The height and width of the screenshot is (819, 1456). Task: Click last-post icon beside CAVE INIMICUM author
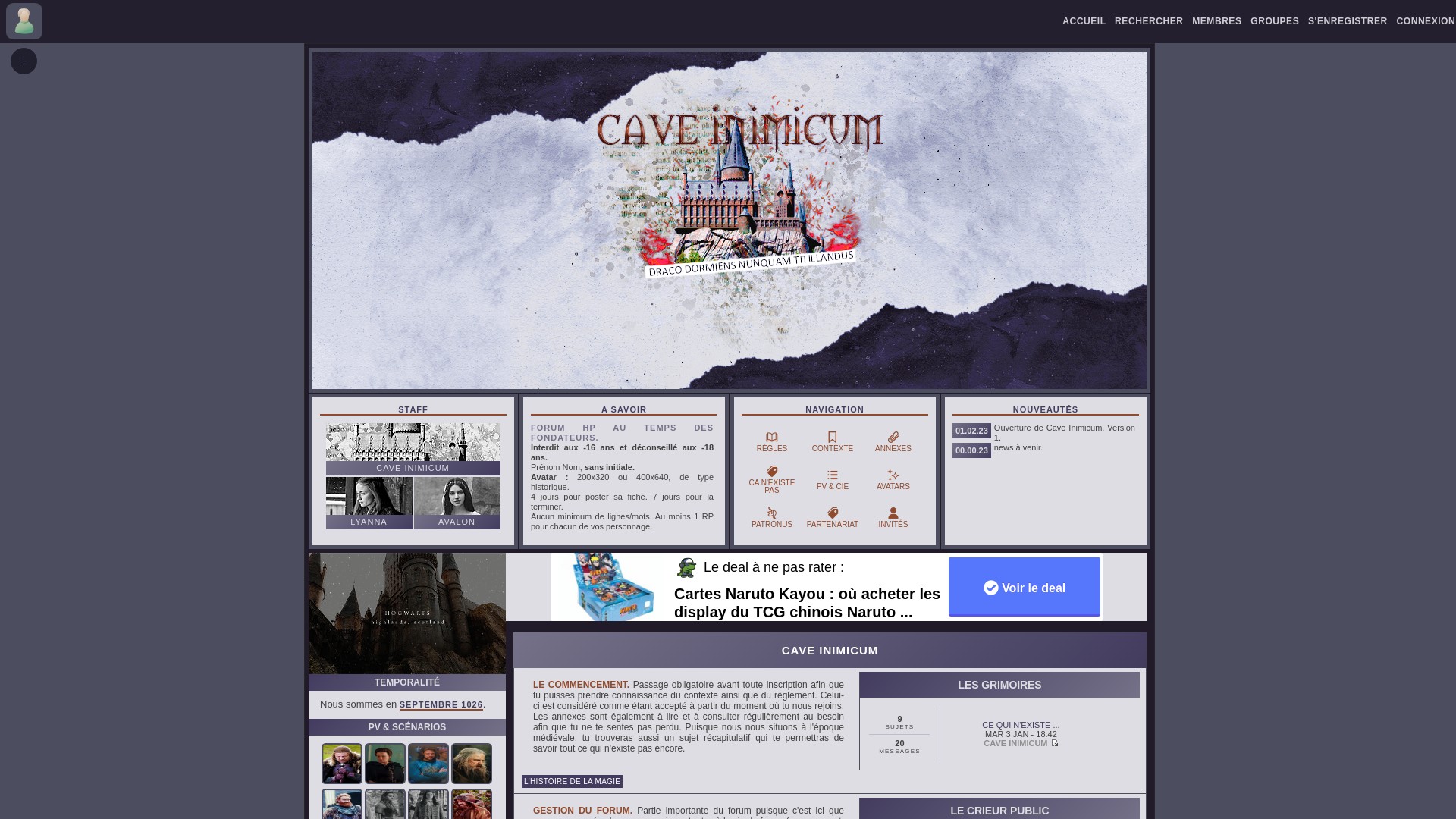pos(1055,743)
